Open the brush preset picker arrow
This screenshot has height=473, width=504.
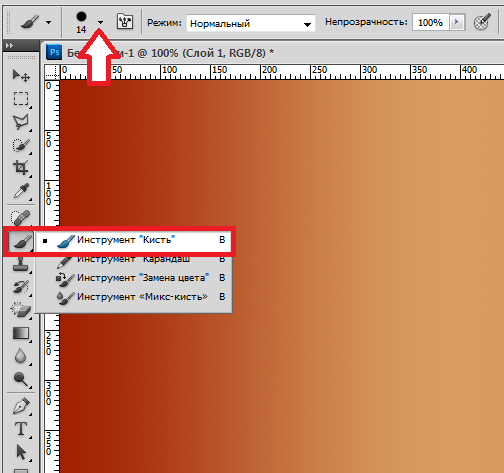[x=100, y=22]
